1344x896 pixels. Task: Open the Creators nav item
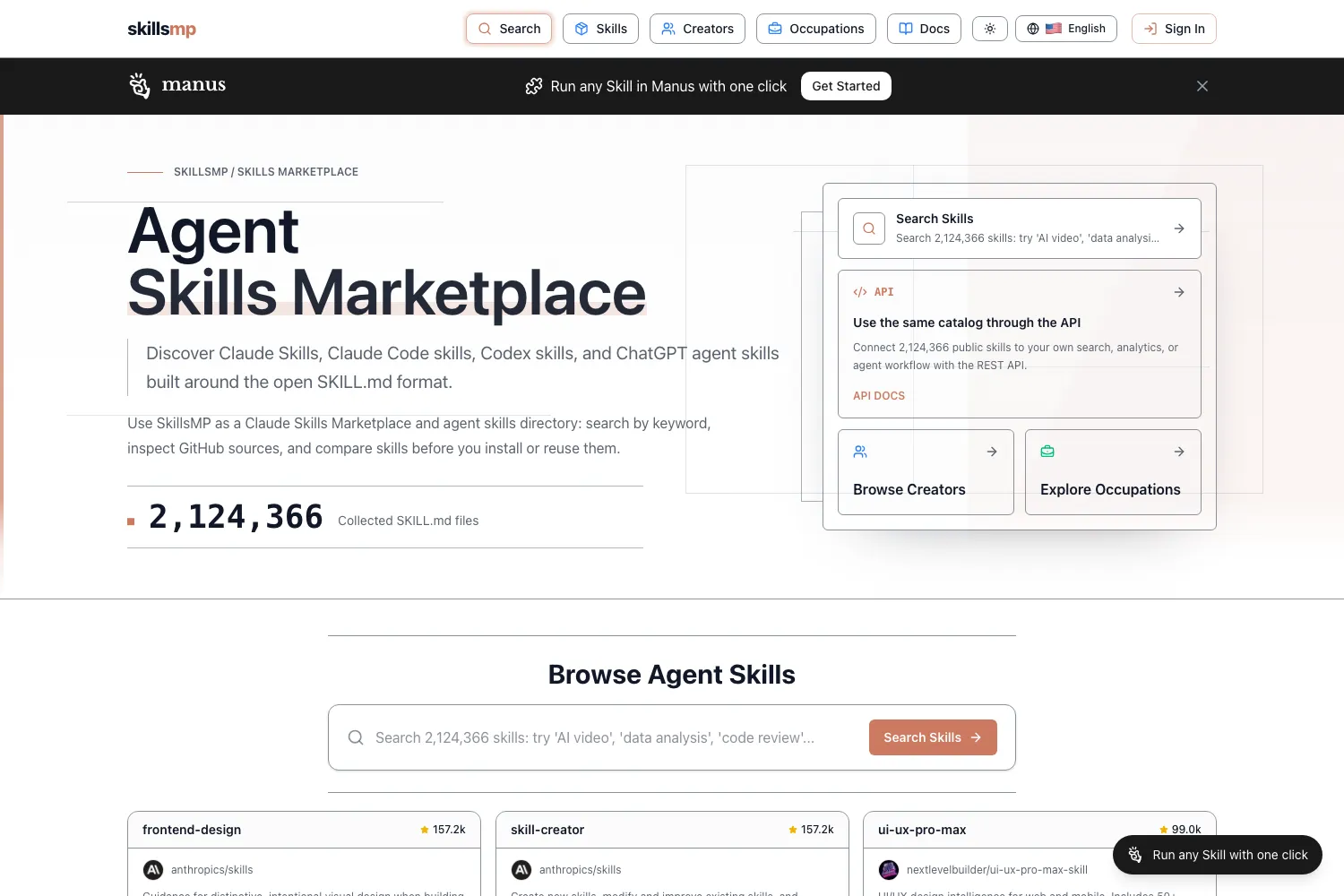[697, 29]
